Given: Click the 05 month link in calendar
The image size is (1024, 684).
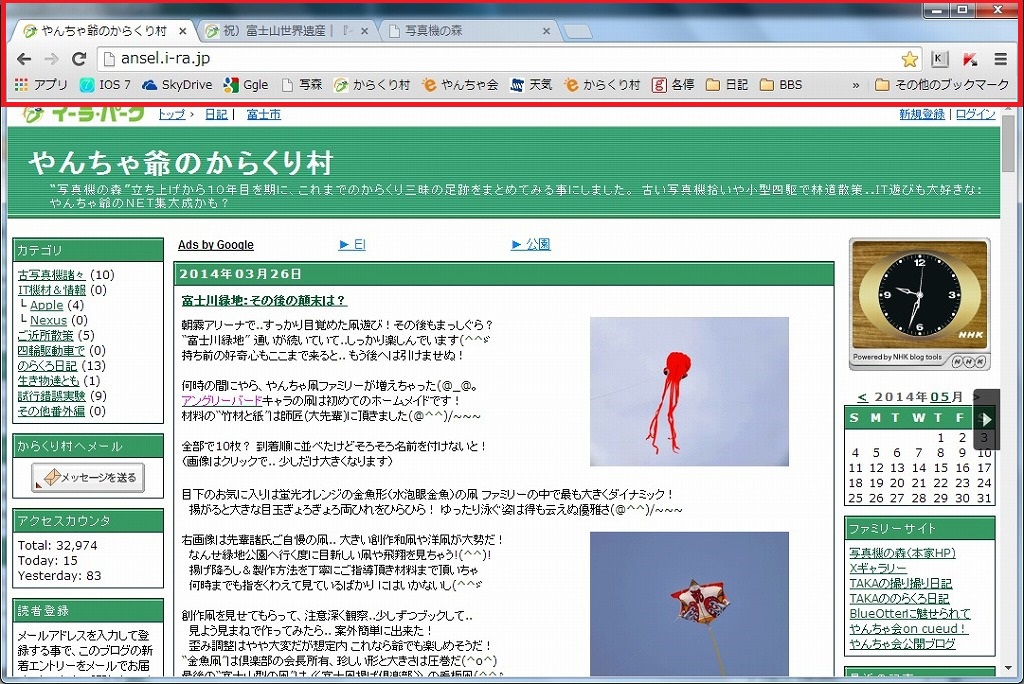Looking at the screenshot, I should pyautogui.click(x=940, y=397).
